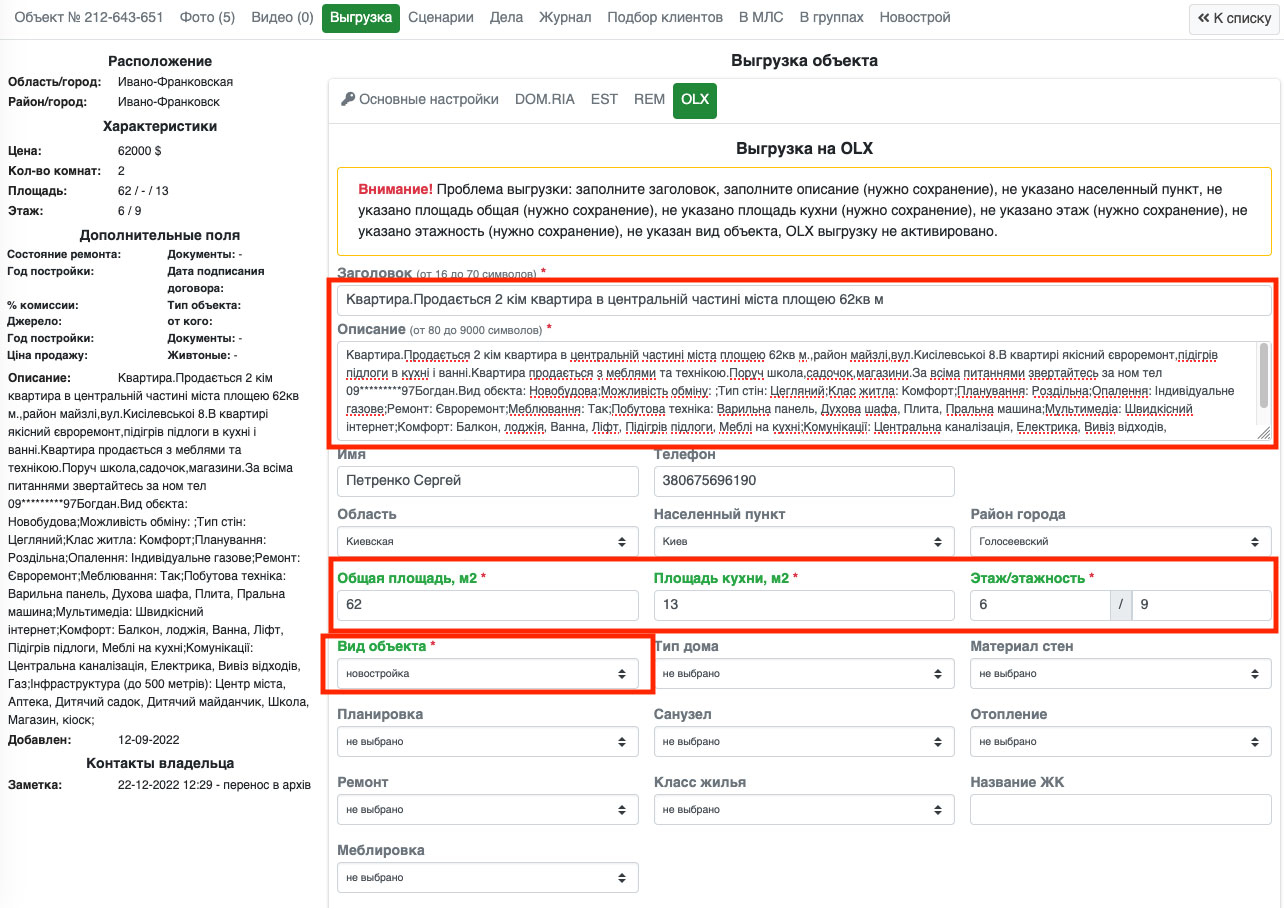This screenshot has width=1284, height=908.
Task: Switch to Видео (0) tab
Action: pyautogui.click(x=282, y=18)
